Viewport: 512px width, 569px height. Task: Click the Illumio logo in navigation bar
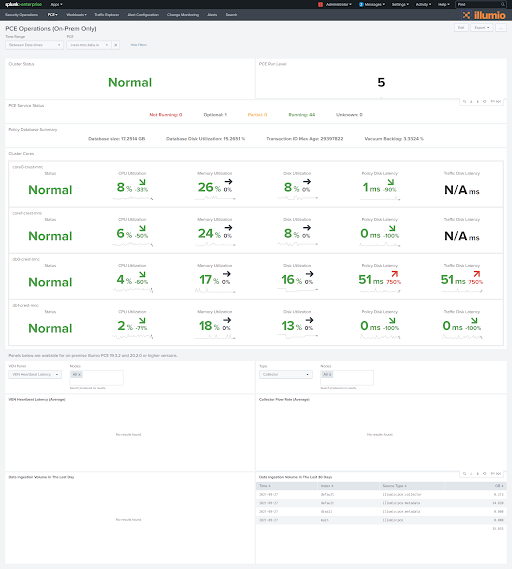tap(484, 15)
